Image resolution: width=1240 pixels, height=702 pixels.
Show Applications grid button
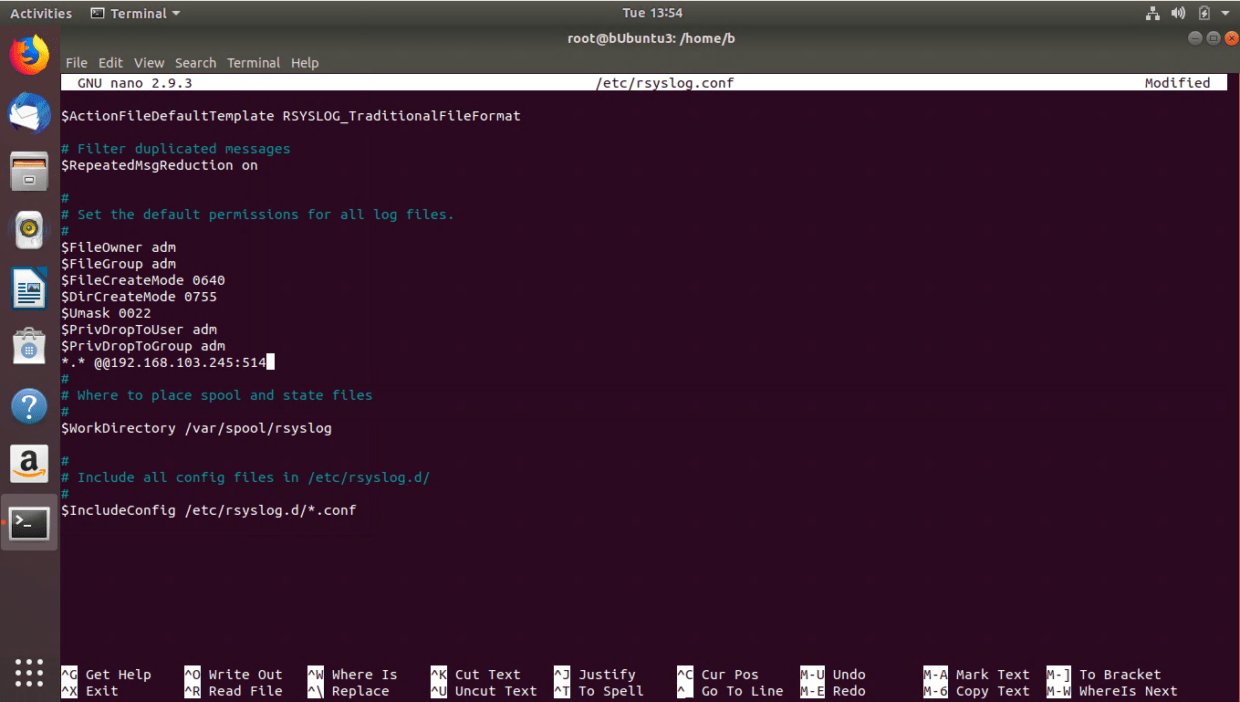click(29, 672)
